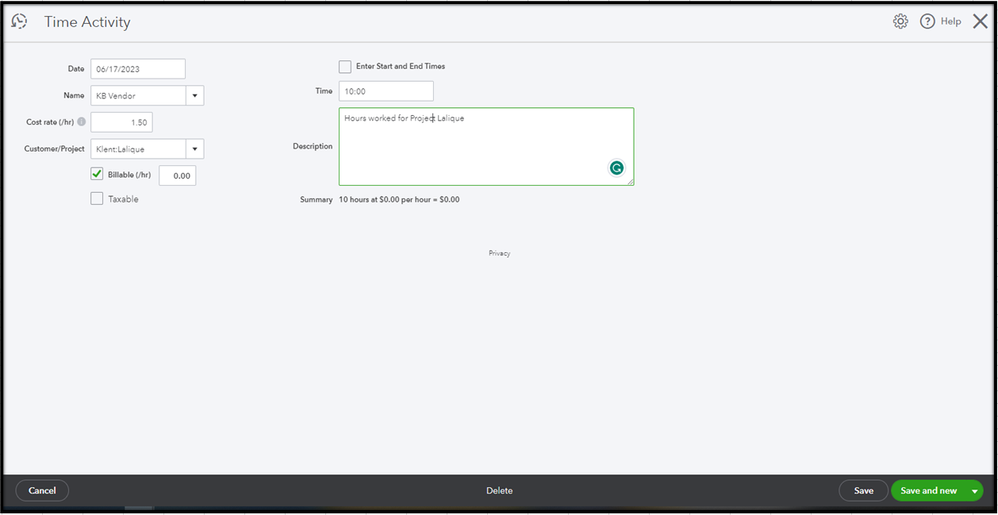
Task: Click the Summary text 10 hours at $0.00
Action: [399, 199]
